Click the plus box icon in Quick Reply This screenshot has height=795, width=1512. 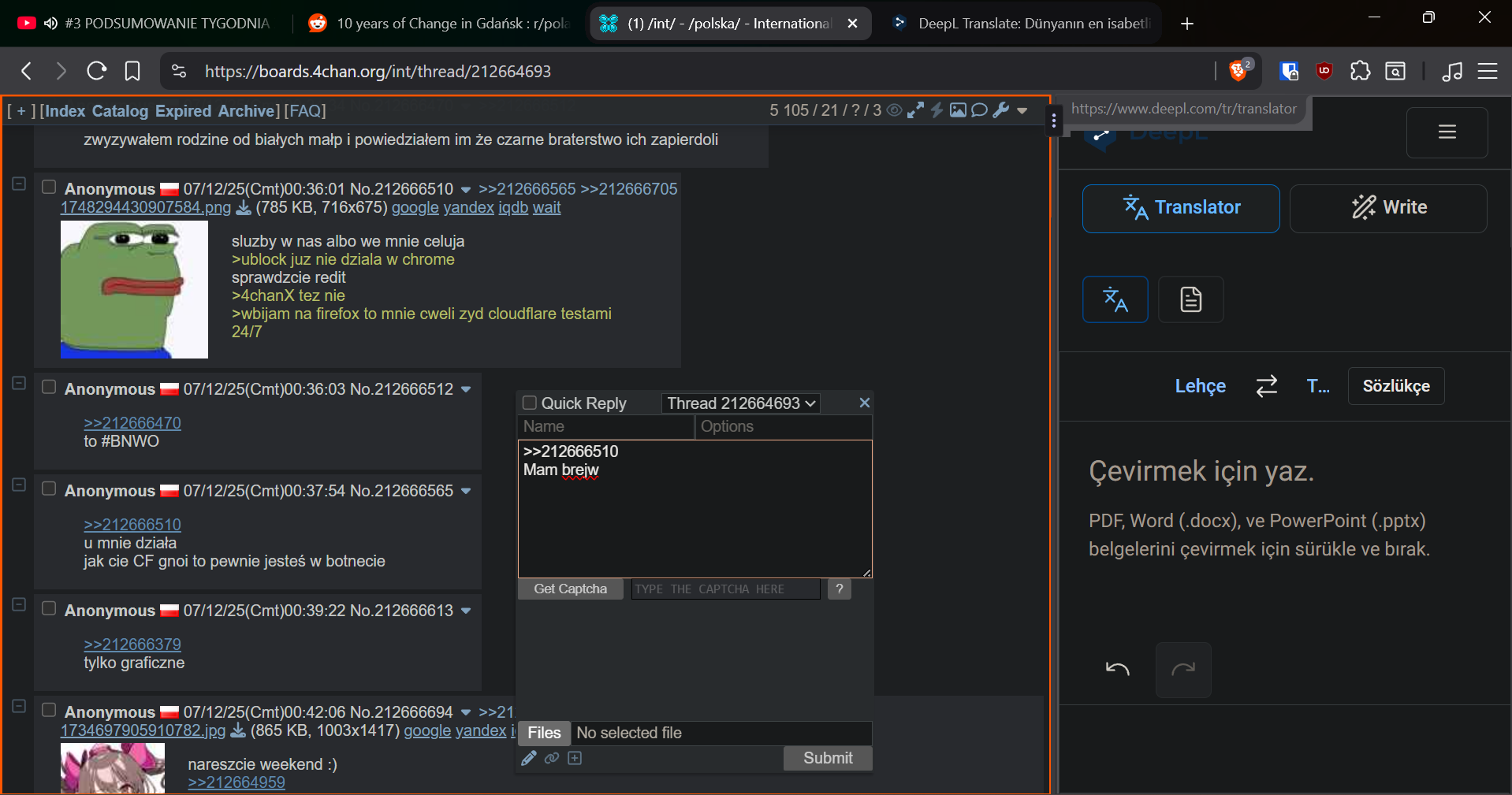575,758
